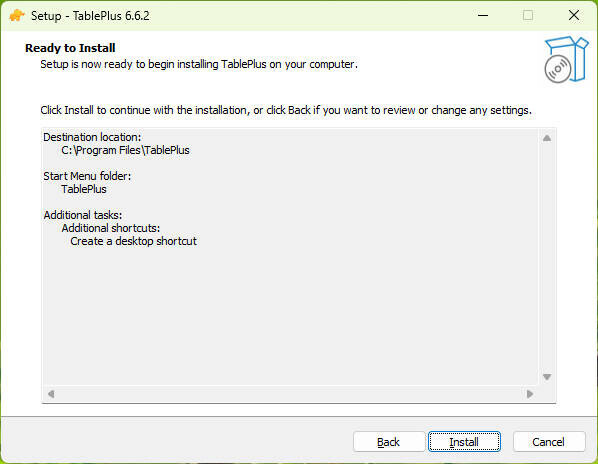This screenshot has height=464, width=598.
Task: Start installation with the Install button
Action: pyautogui.click(x=464, y=442)
